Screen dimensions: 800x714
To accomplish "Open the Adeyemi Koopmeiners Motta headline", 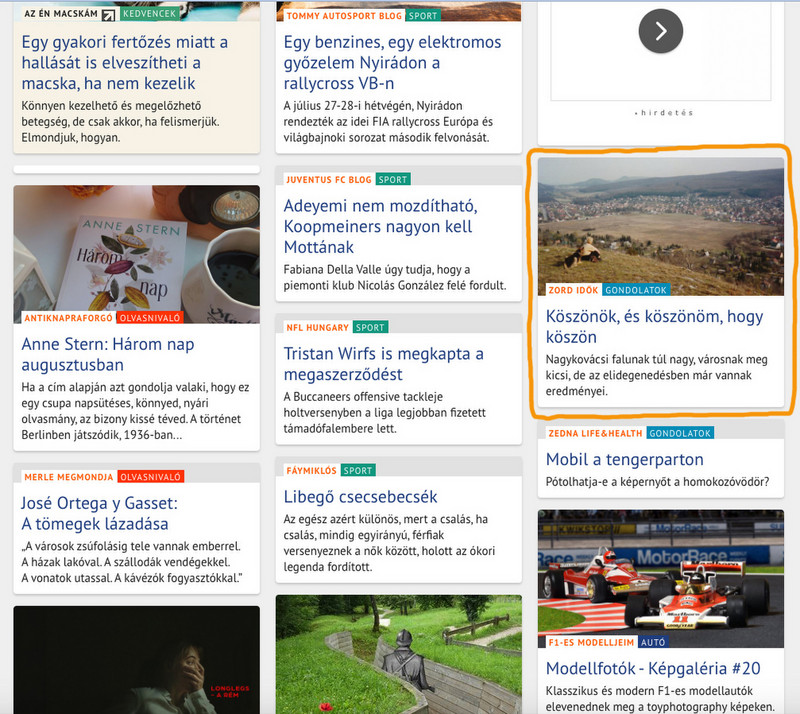I will click(381, 226).
